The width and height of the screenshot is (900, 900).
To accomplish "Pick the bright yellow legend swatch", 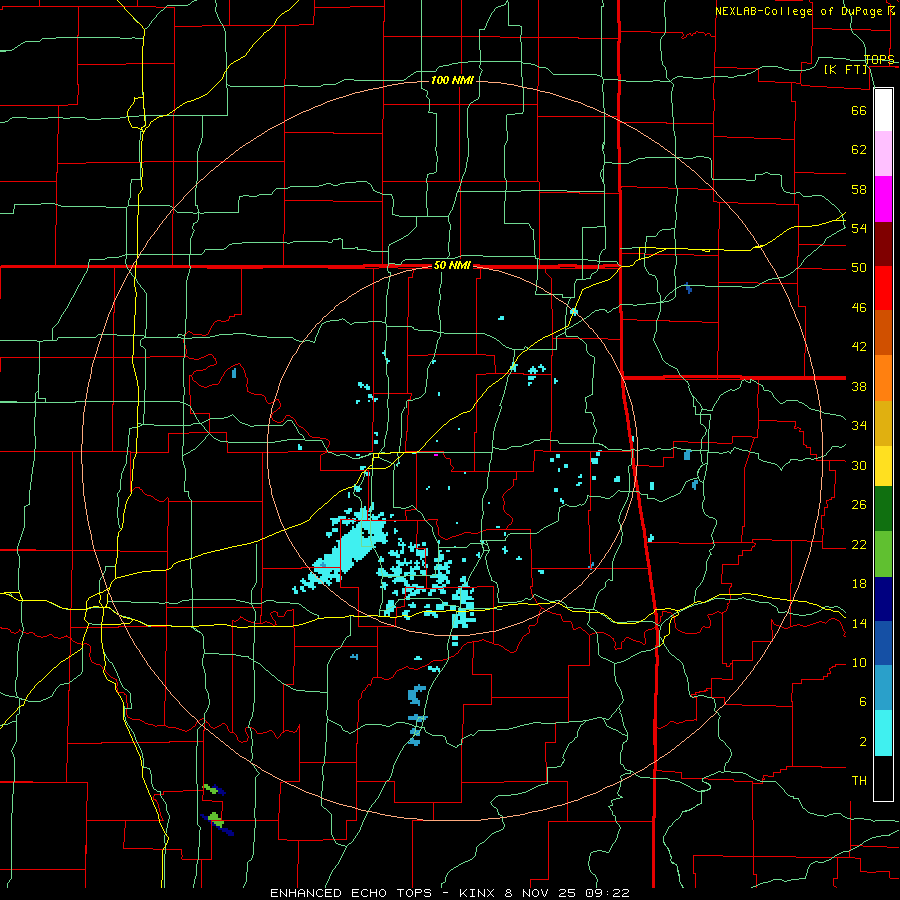I will coord(883,466).
